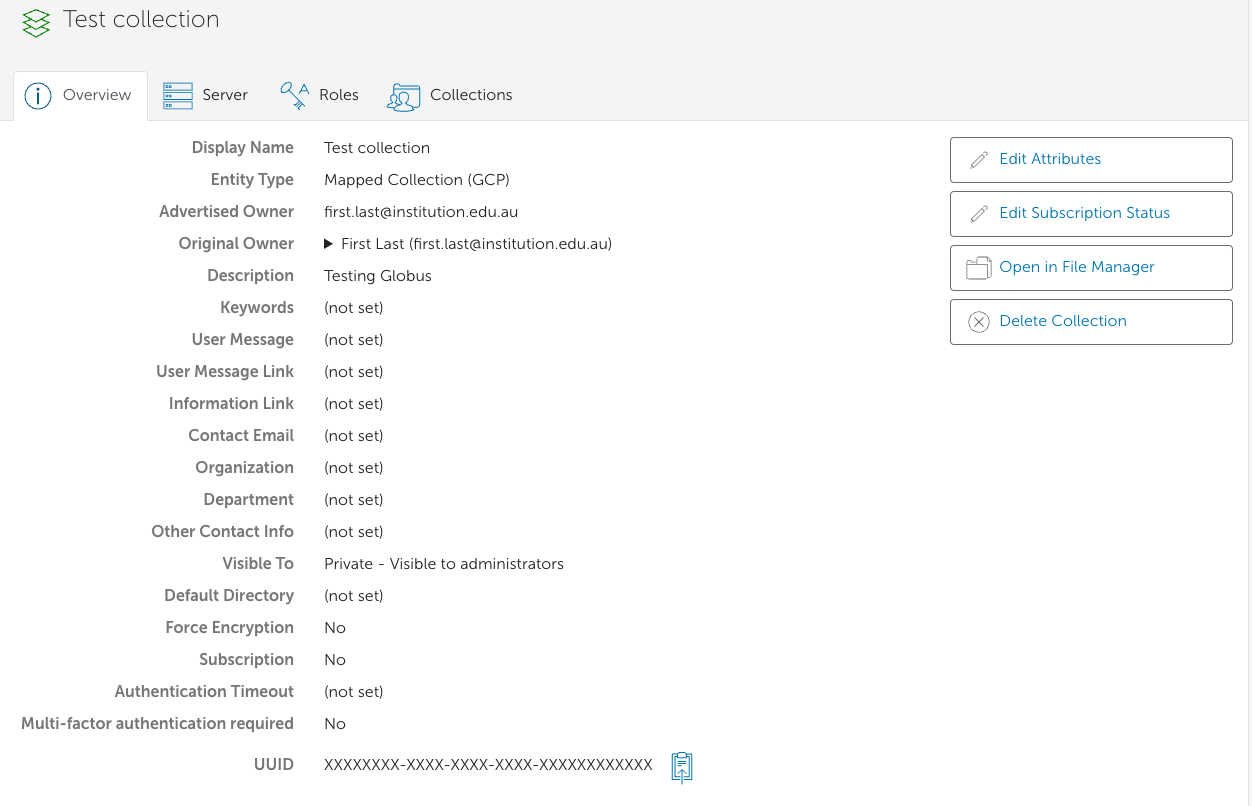
Task: Click the Information Link '(not set)' value
Action: pos(354,404)
